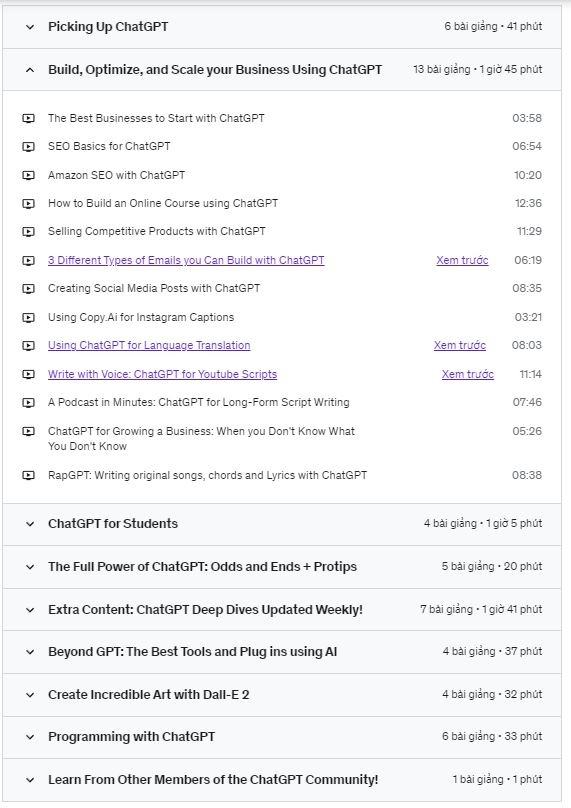This screenshot has height=808, width=571.
Task: Expand Programming with ChatGPT section
Action: pyautogui.click(x=282, y=737)
